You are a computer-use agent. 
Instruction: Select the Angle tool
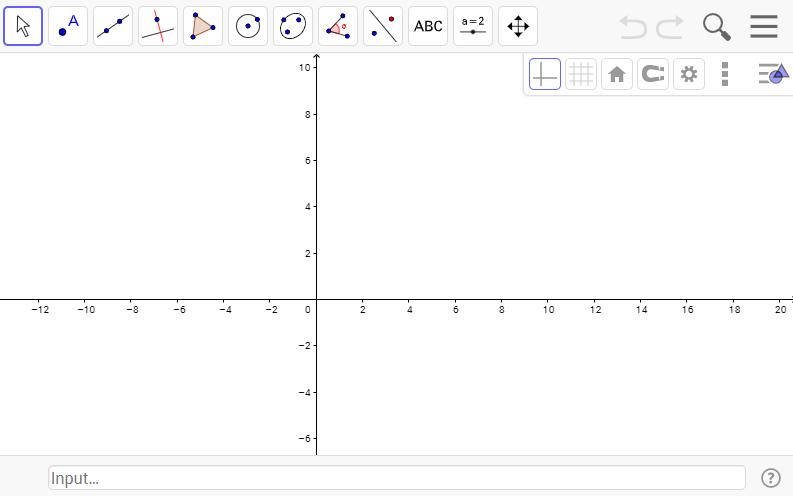pyautogui.click(x=338, y=26)
